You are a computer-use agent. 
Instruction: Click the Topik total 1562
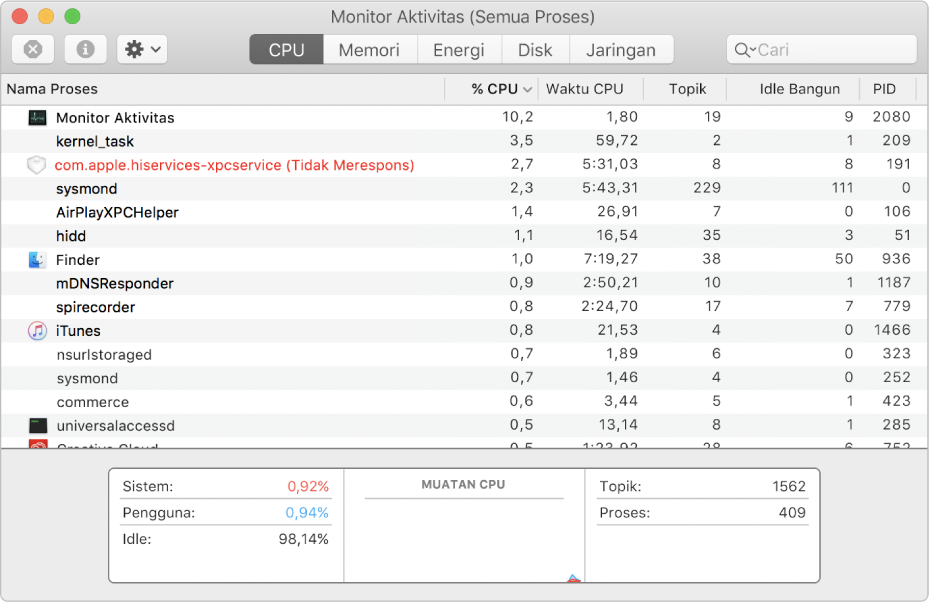tap(789, 486)
